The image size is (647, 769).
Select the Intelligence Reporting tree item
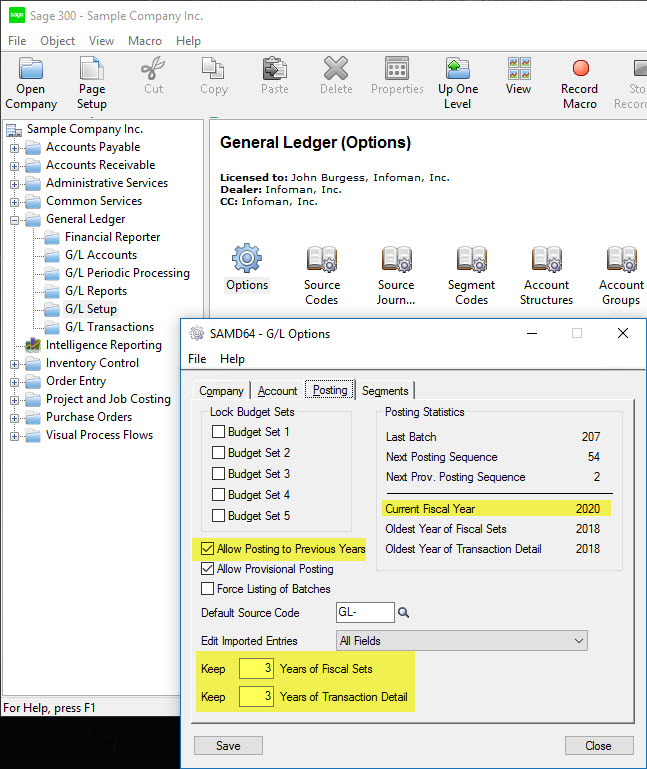tap(104, 345)
